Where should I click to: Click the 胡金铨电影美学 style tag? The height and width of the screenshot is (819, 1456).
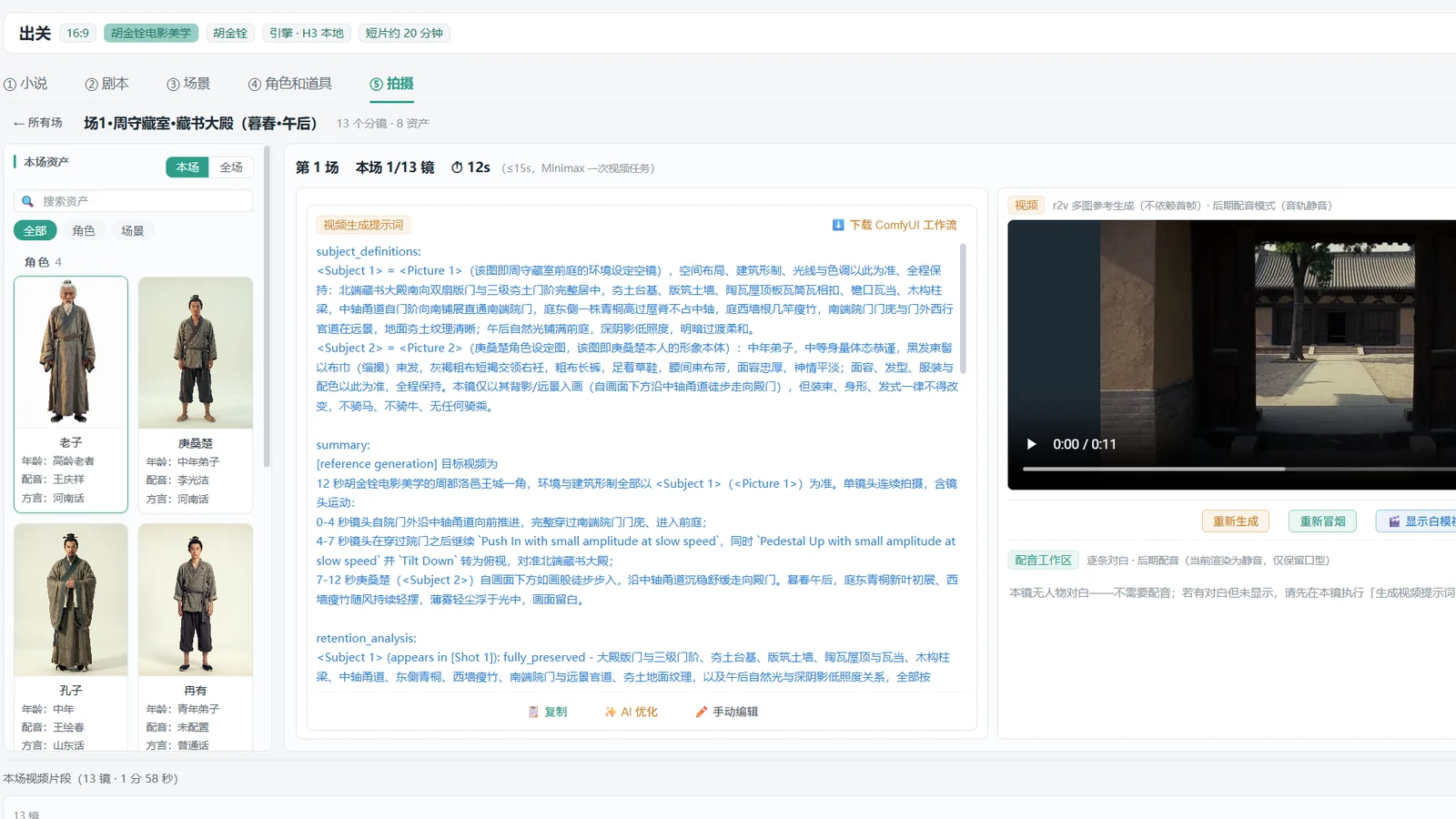pyautogui.click(x=151, y=33)
